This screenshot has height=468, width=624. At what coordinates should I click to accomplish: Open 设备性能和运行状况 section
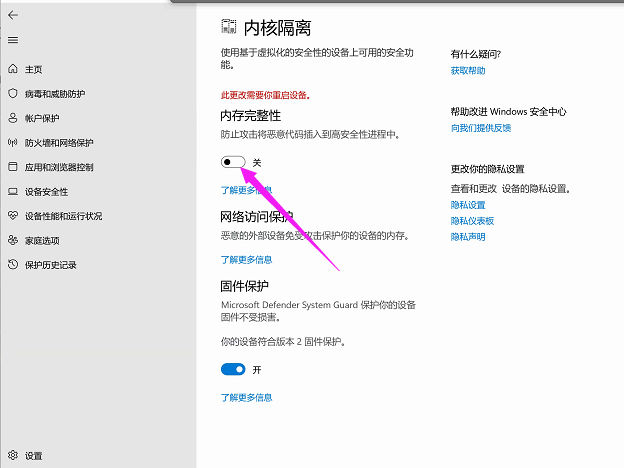[63, 216]
